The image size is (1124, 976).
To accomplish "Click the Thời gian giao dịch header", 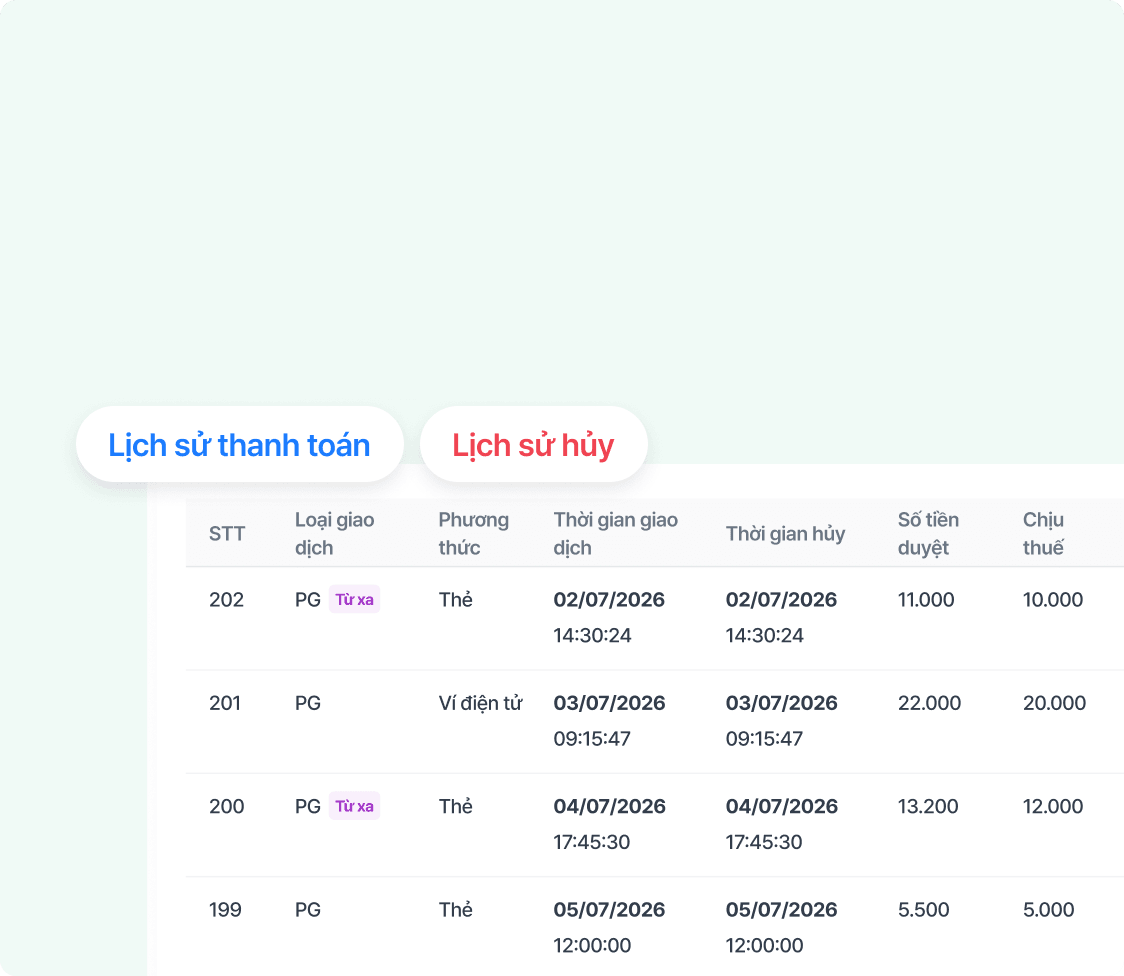I will 616,533.
